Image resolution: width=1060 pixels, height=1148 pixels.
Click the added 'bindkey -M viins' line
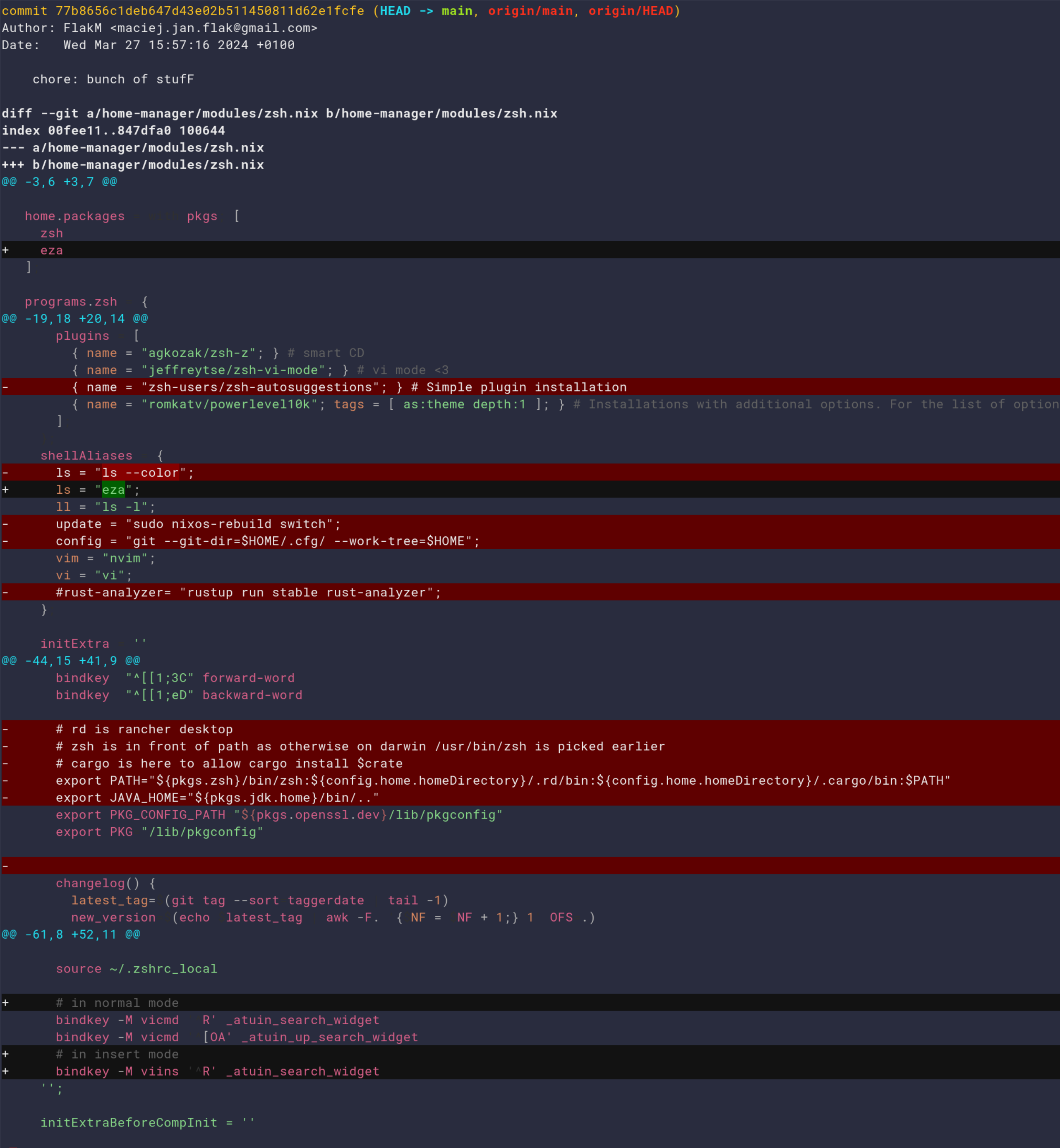pos(530,1071)
